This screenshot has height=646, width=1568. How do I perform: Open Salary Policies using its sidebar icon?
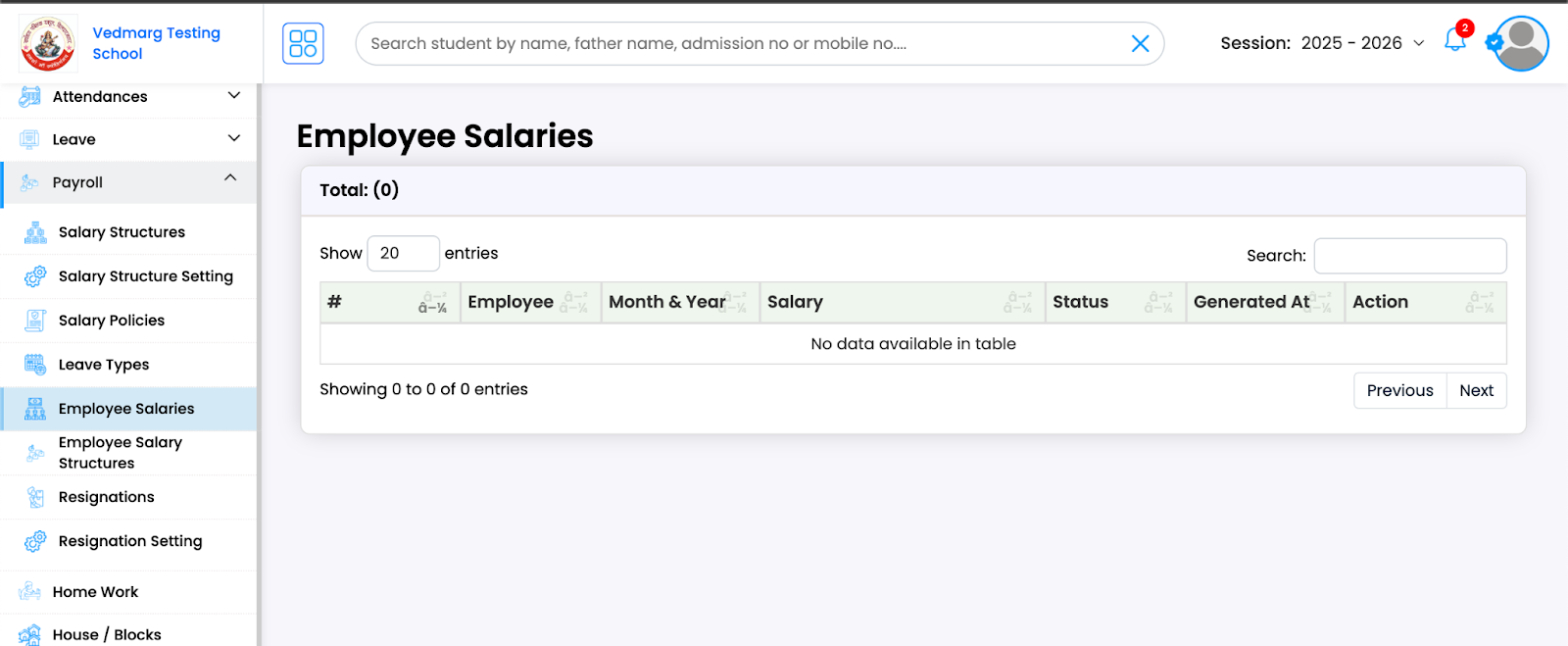pos(35,320)
